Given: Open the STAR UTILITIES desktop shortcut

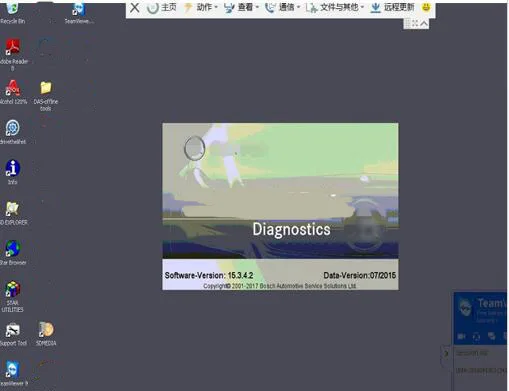Looking at the screenshot, I should [13, 296].
